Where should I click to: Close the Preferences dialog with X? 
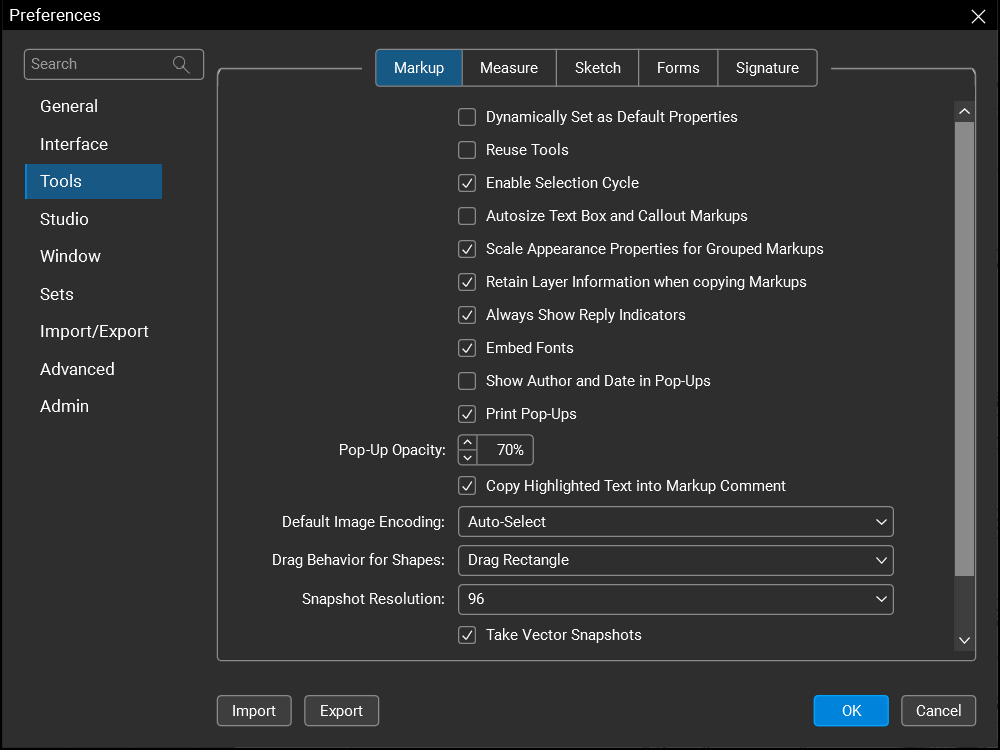coord(978,16)
